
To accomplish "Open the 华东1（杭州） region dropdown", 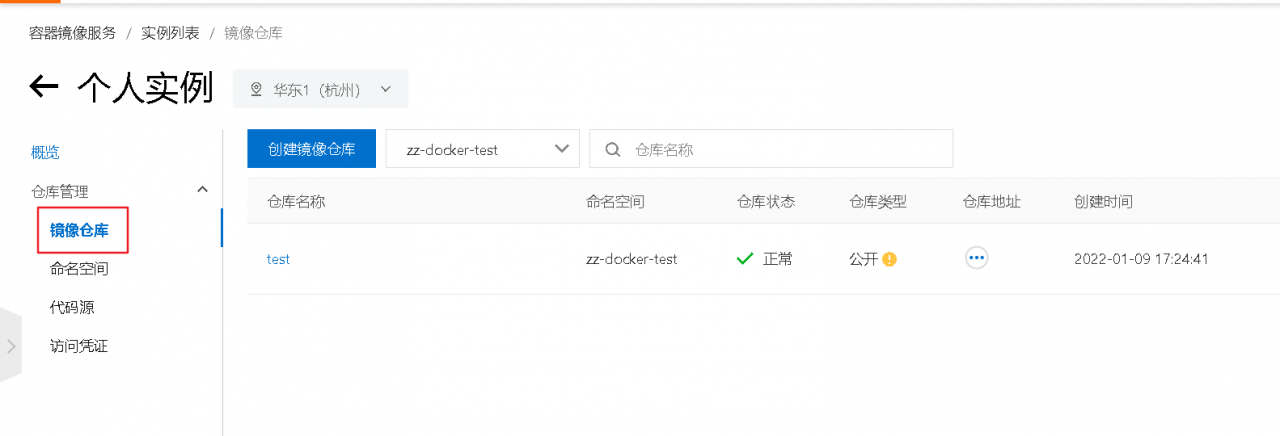I will coord(320,89).
